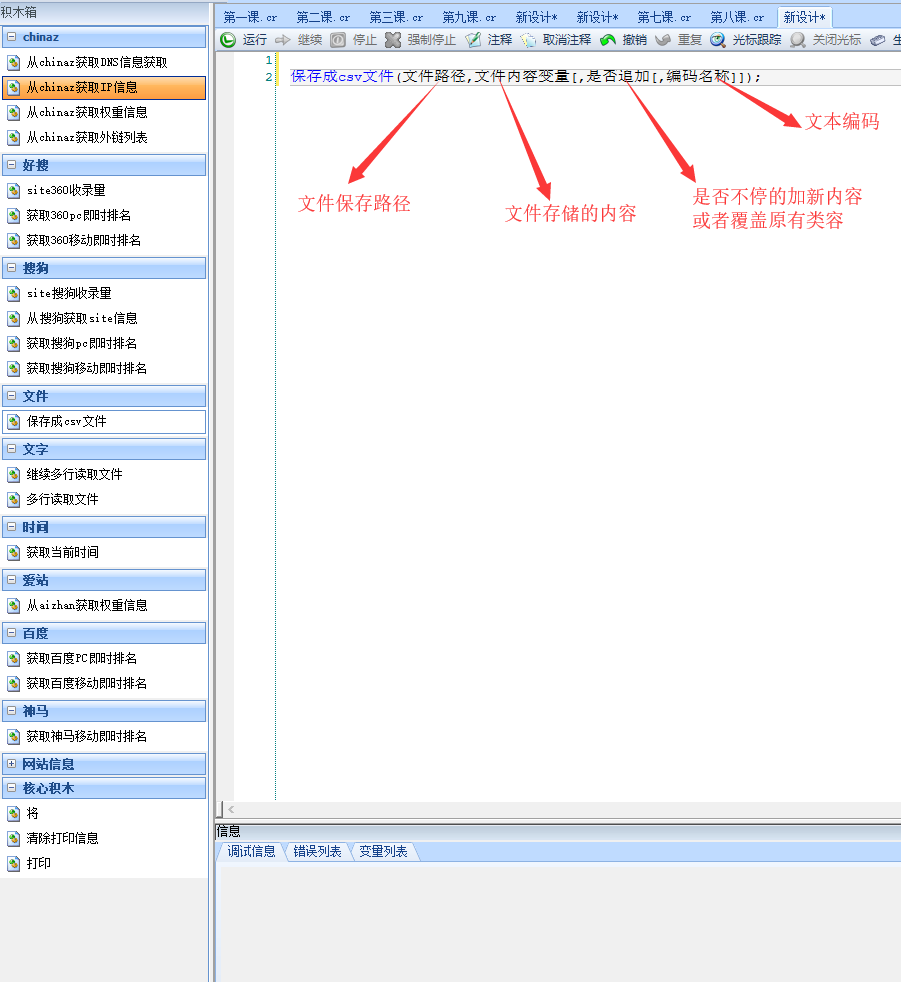
Task: Click the 停止 stop icon
Action: [338, 40]
